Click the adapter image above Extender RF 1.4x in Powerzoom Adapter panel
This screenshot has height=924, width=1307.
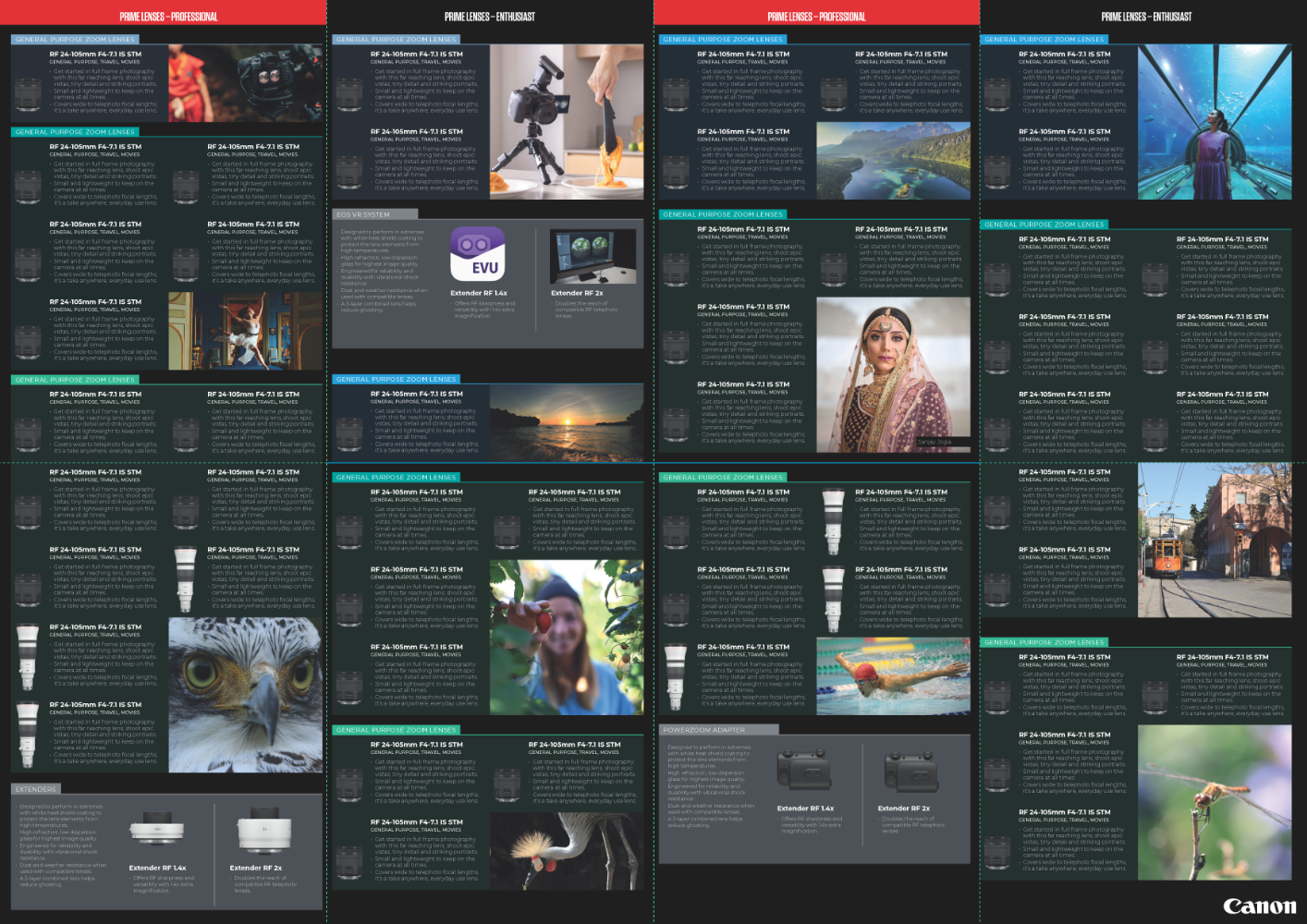coord(804,771)
